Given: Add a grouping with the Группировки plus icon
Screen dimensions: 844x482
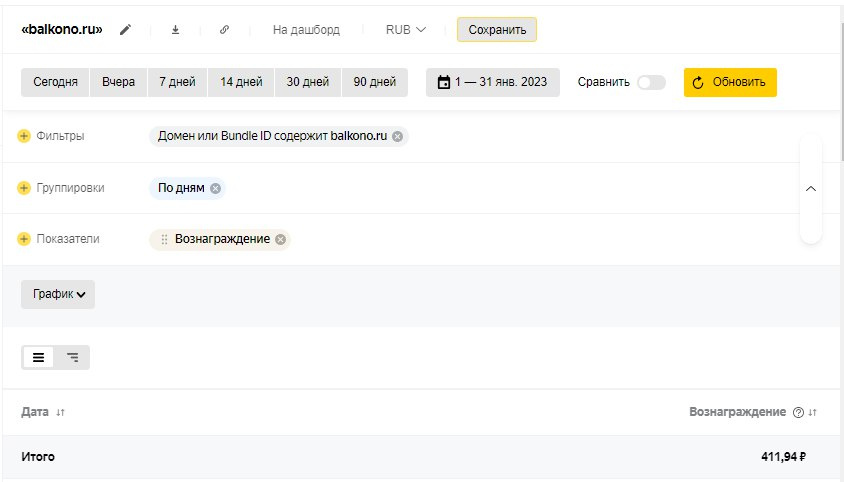Looking at the screenshot, I should click(x=24, y=188).
